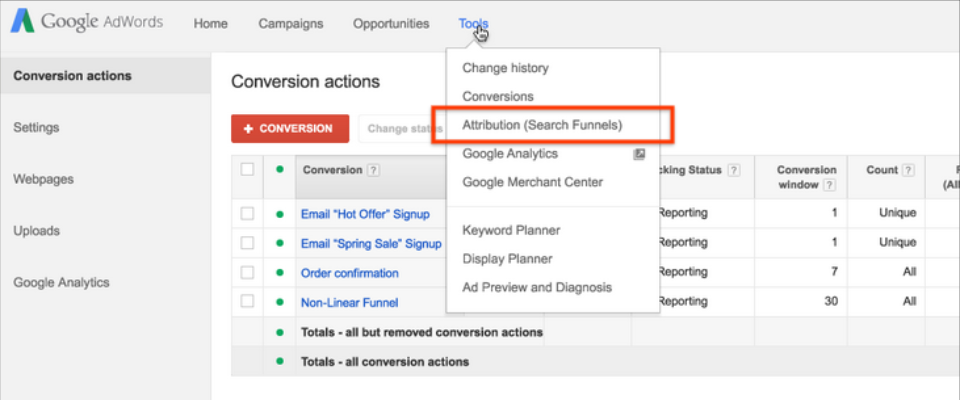Check the Order confirmation row checkbox
The image size is (960, 400).
click(x=247, y=273)
